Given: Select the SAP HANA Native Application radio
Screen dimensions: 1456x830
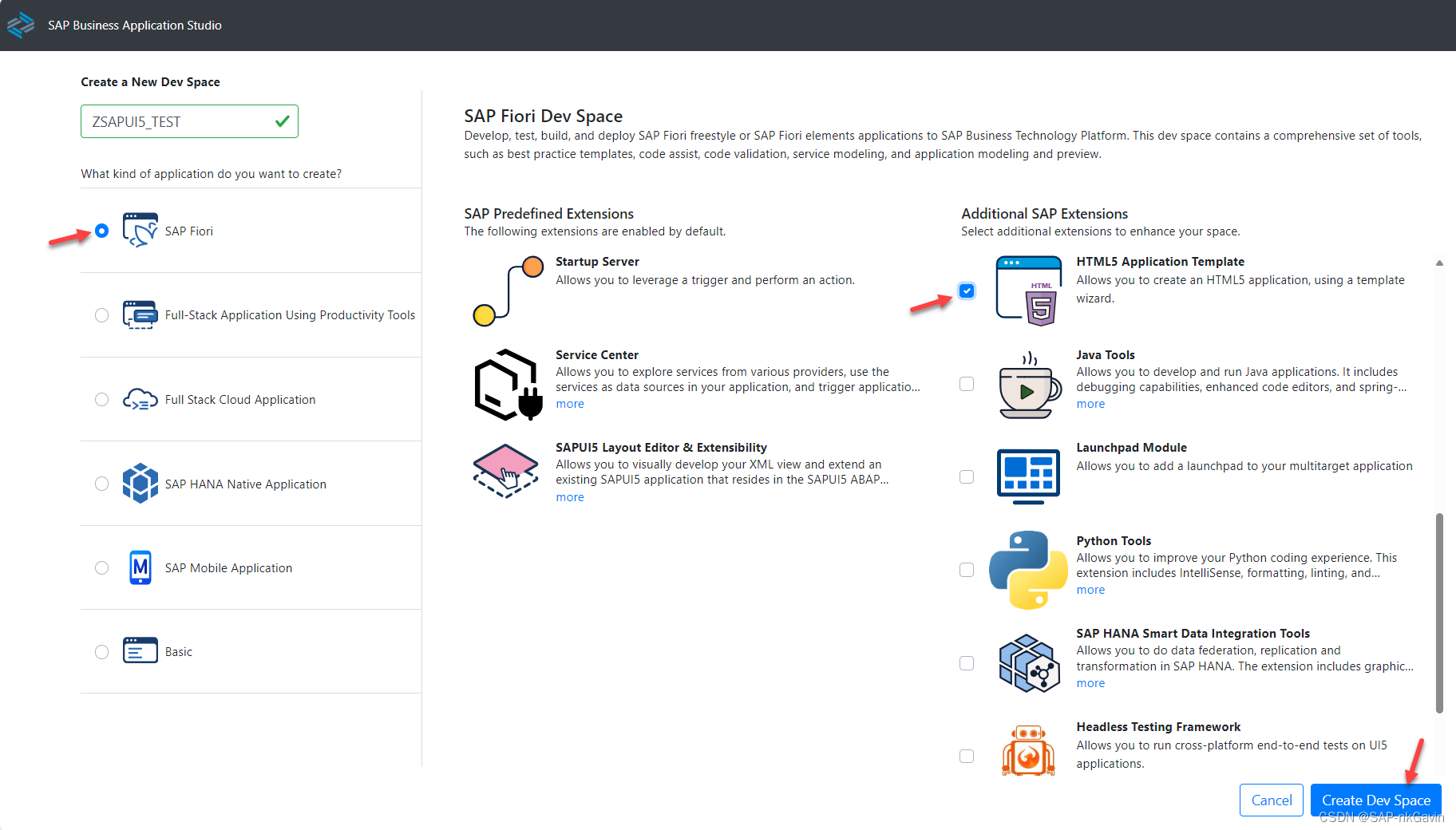Looking at the screenshot, I should (x=101, y=484).
